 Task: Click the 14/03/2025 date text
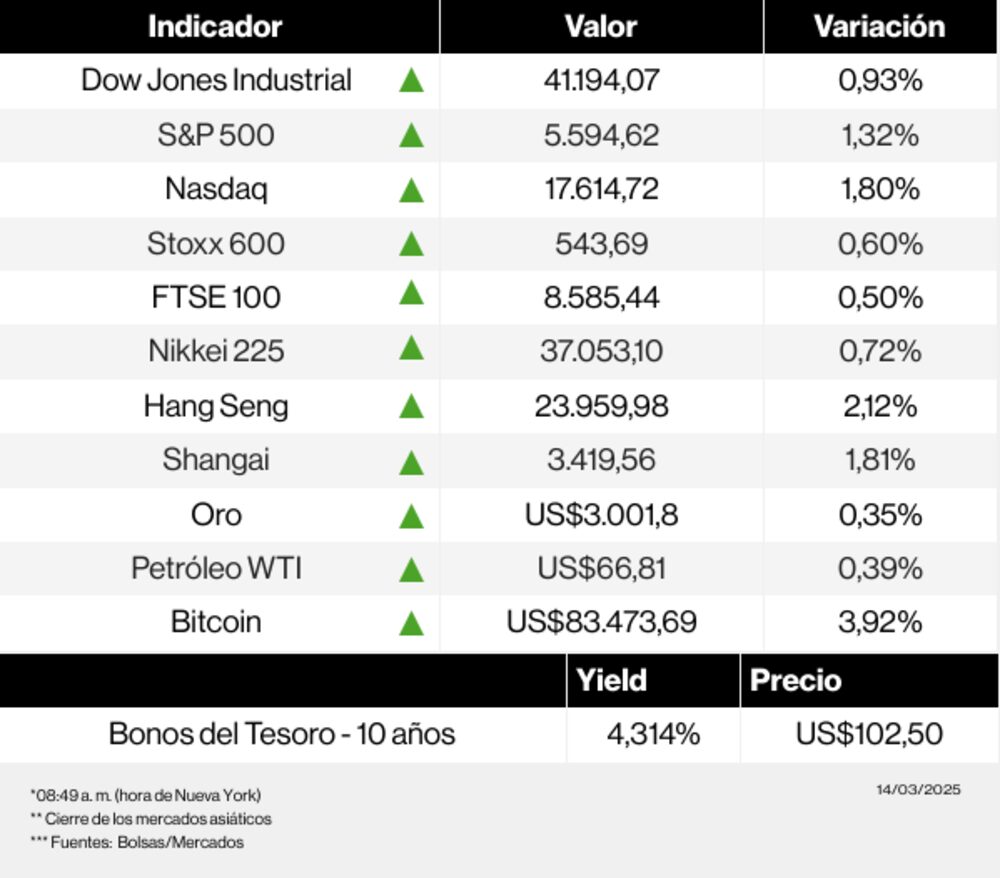point(918,790)
